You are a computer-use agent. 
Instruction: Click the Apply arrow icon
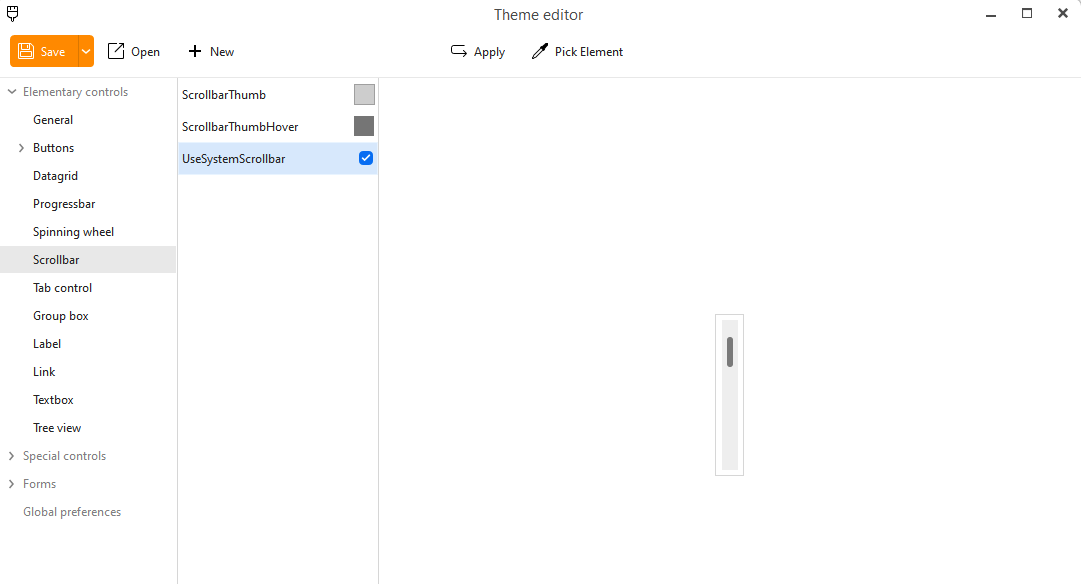458,51
